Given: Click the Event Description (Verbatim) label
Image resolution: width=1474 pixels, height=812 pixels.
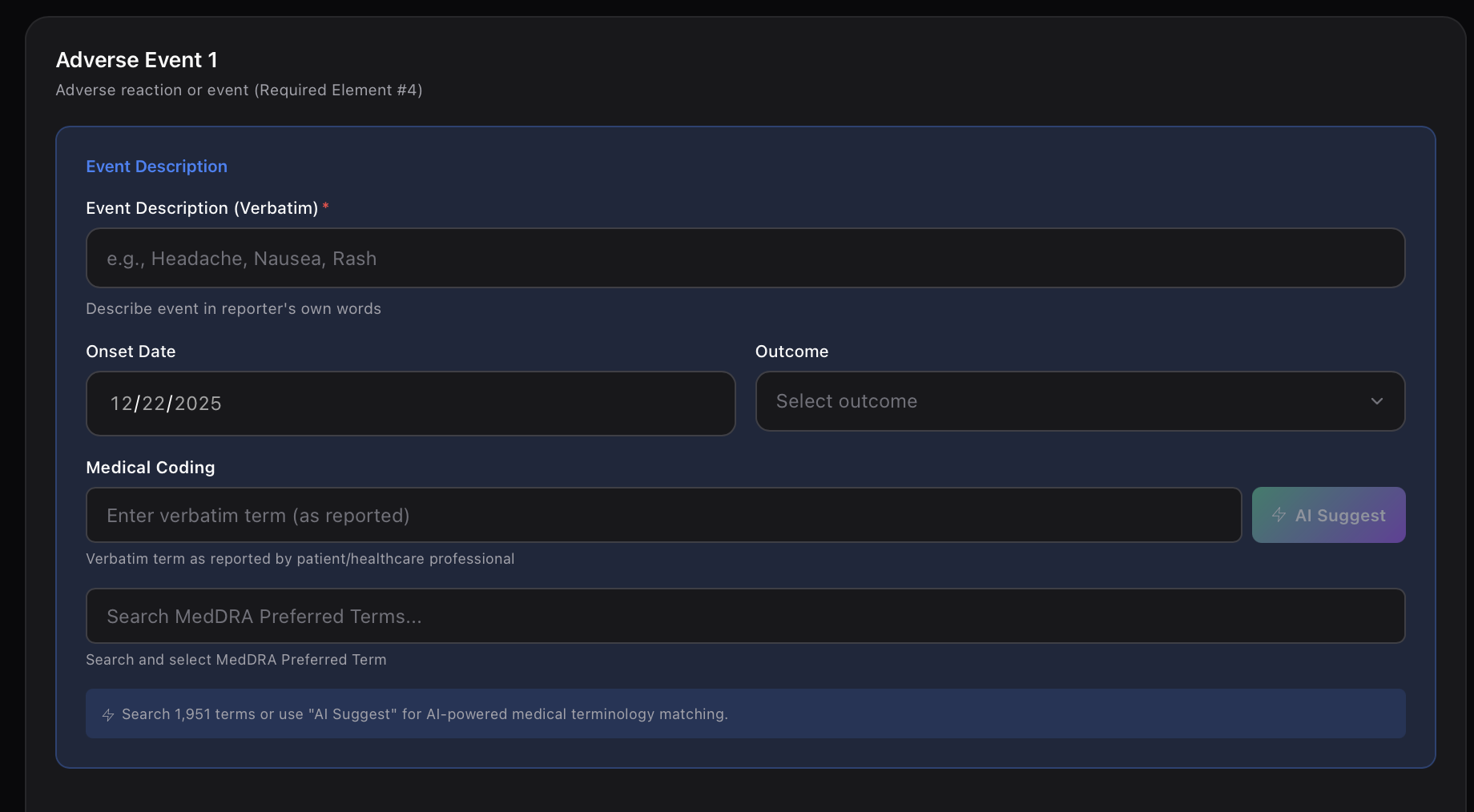Looking at the screenshot, I should tap(202, 208).
